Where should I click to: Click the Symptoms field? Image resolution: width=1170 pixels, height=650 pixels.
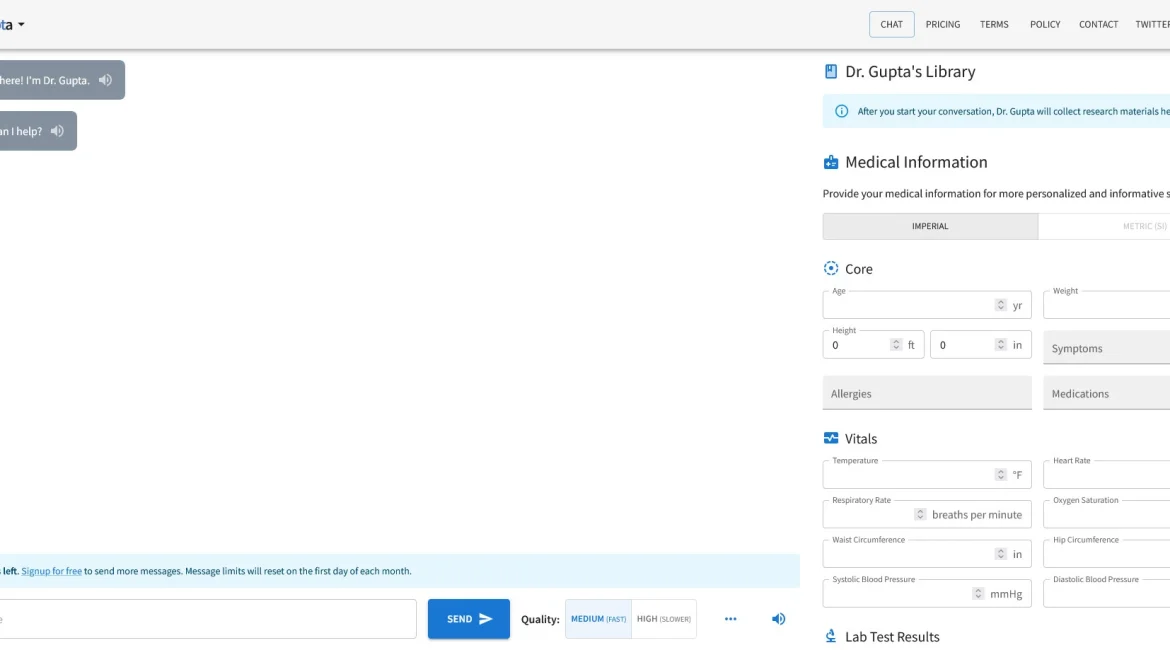click(1107, 348)
